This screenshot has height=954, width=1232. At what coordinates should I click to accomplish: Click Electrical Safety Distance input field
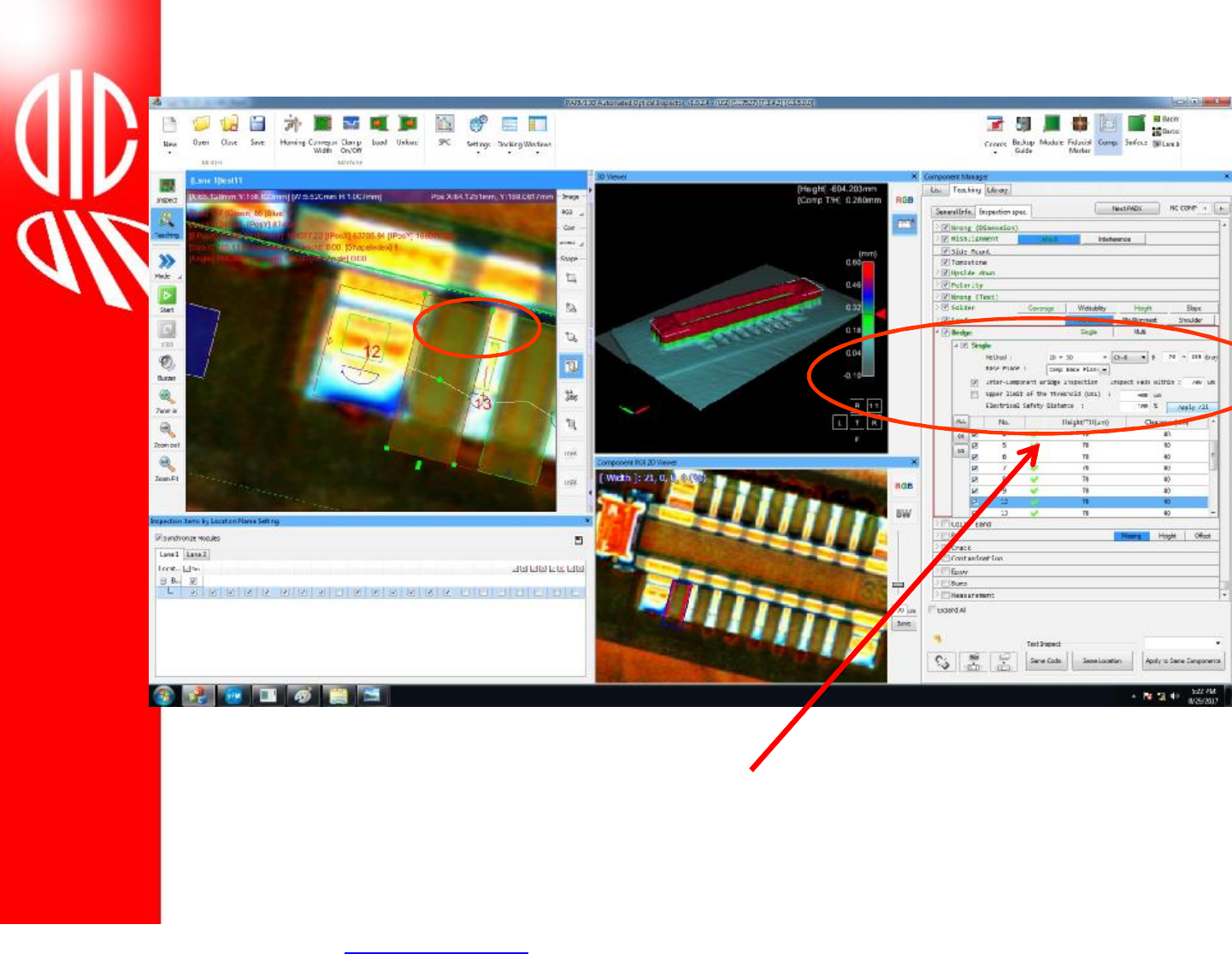(1136, 406)
